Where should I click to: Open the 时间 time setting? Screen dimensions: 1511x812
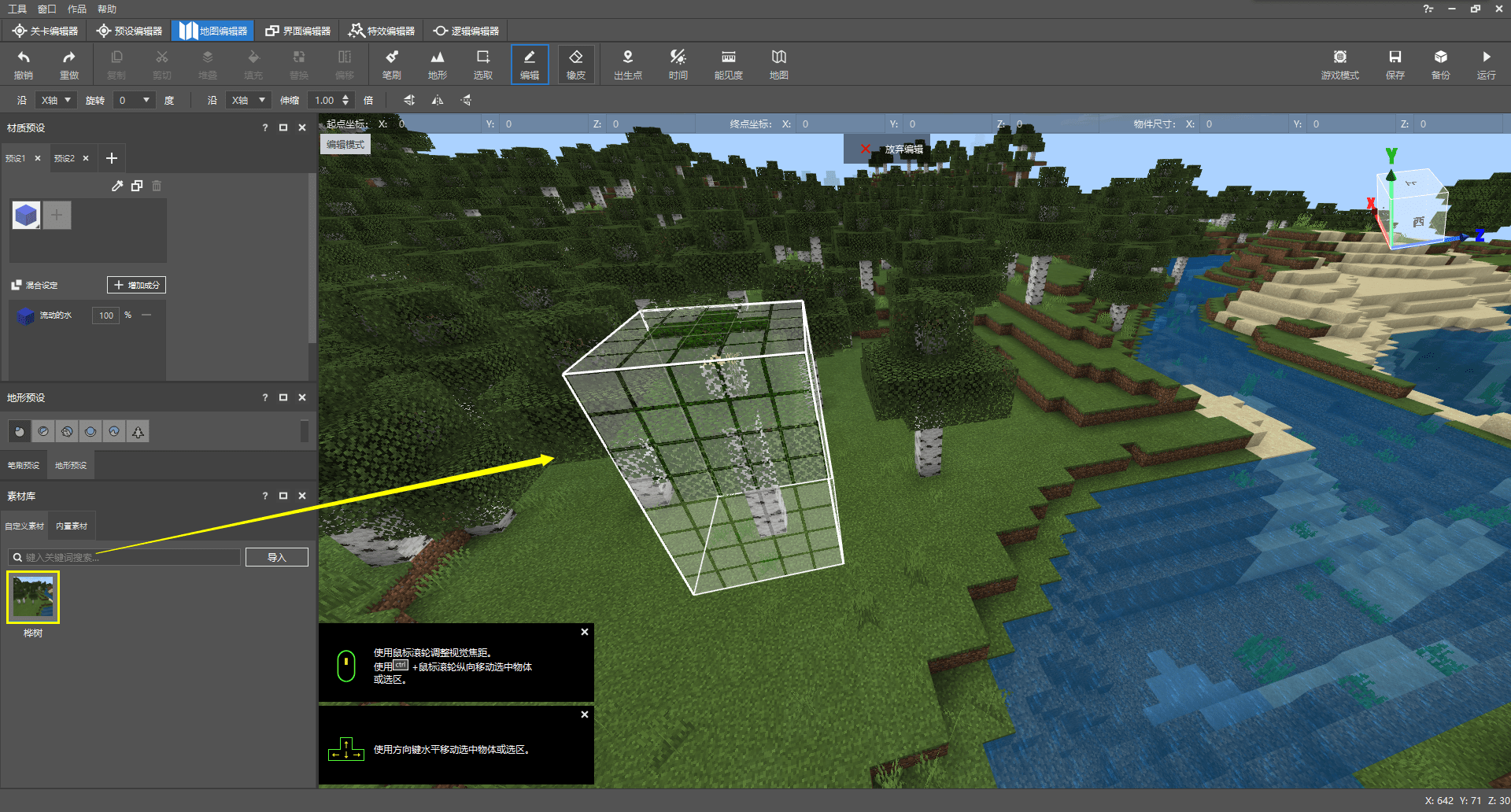(x=678, y=64)
